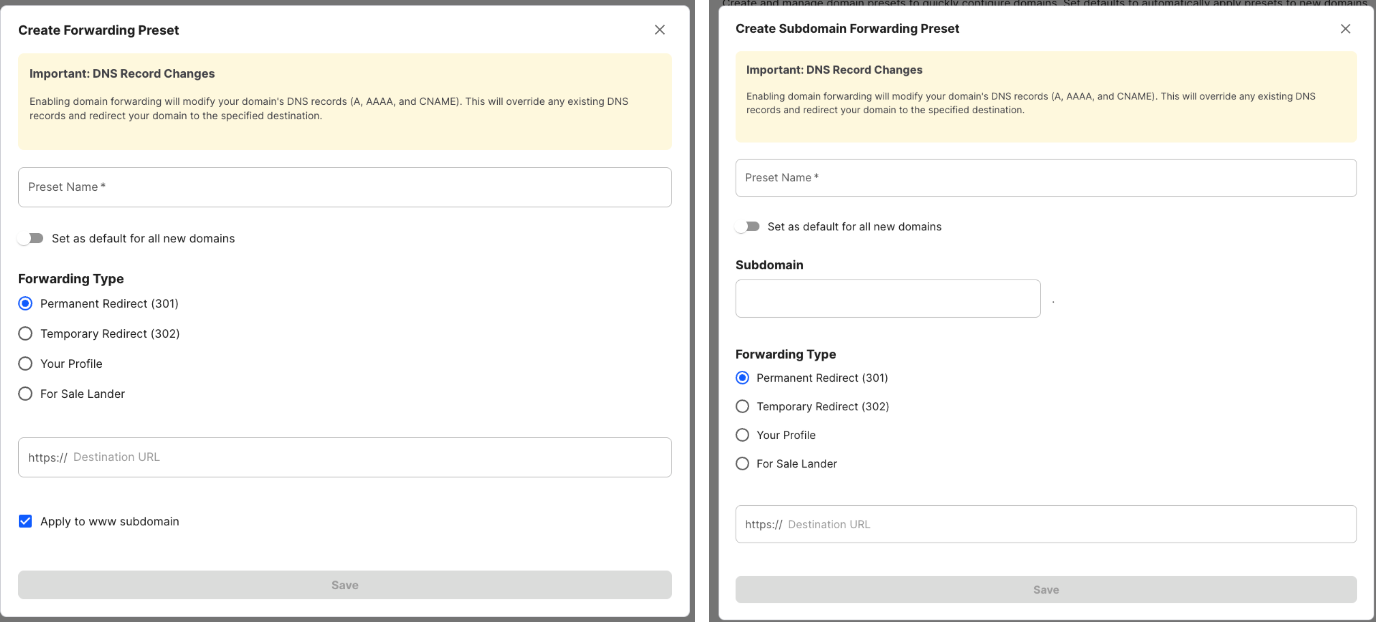
Task: Toggle default for new domains in Subdomain Forwarding dialog
Action: (x=747, y=227)
